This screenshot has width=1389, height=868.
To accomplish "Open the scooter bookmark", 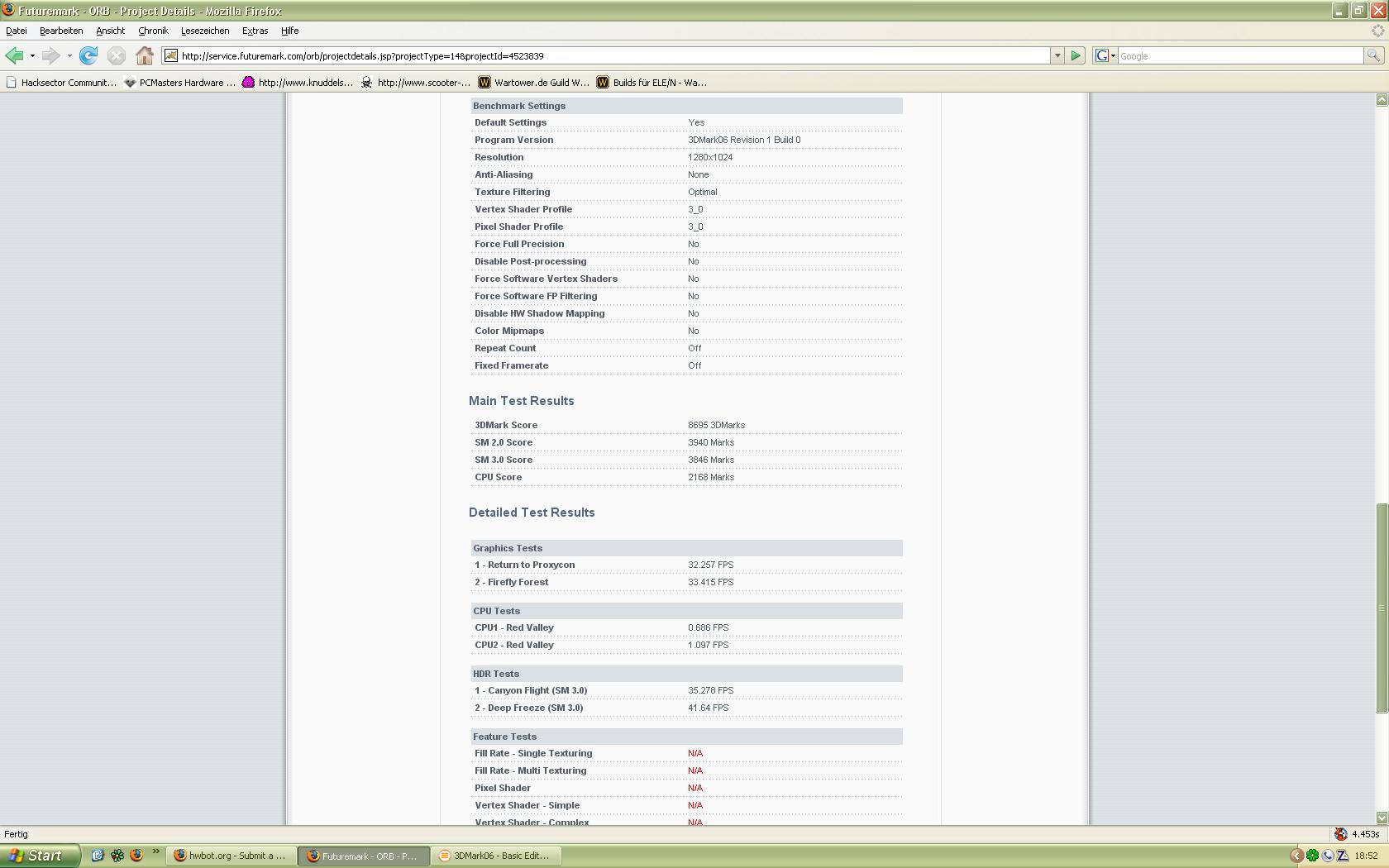I will click(416, 83).
